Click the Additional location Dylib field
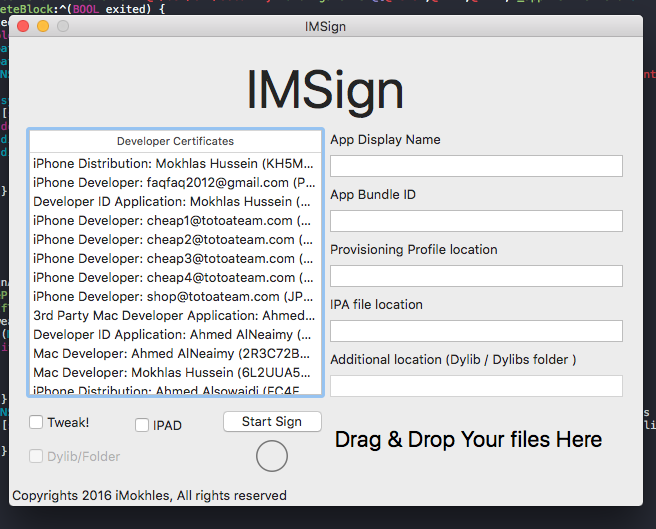The image size is (656, 529). point(476,386)
